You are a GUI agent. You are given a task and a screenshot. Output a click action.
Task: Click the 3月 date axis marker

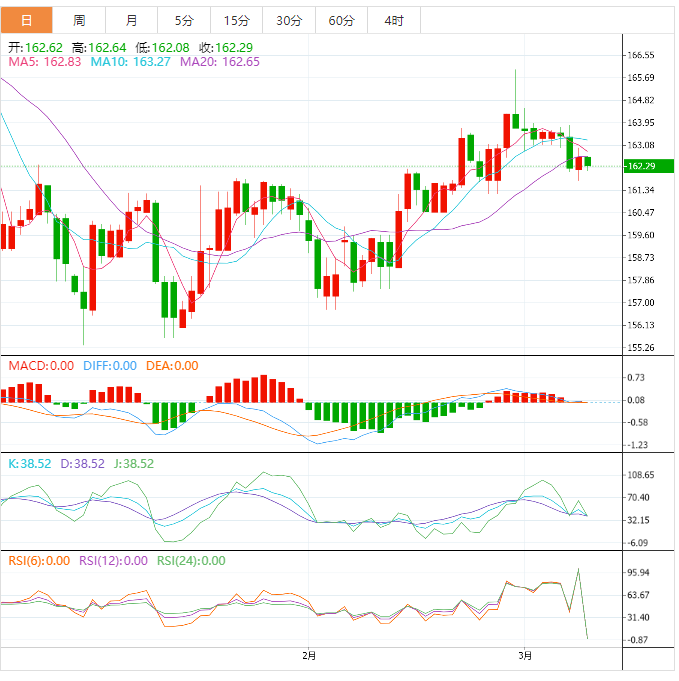[525, 655]
